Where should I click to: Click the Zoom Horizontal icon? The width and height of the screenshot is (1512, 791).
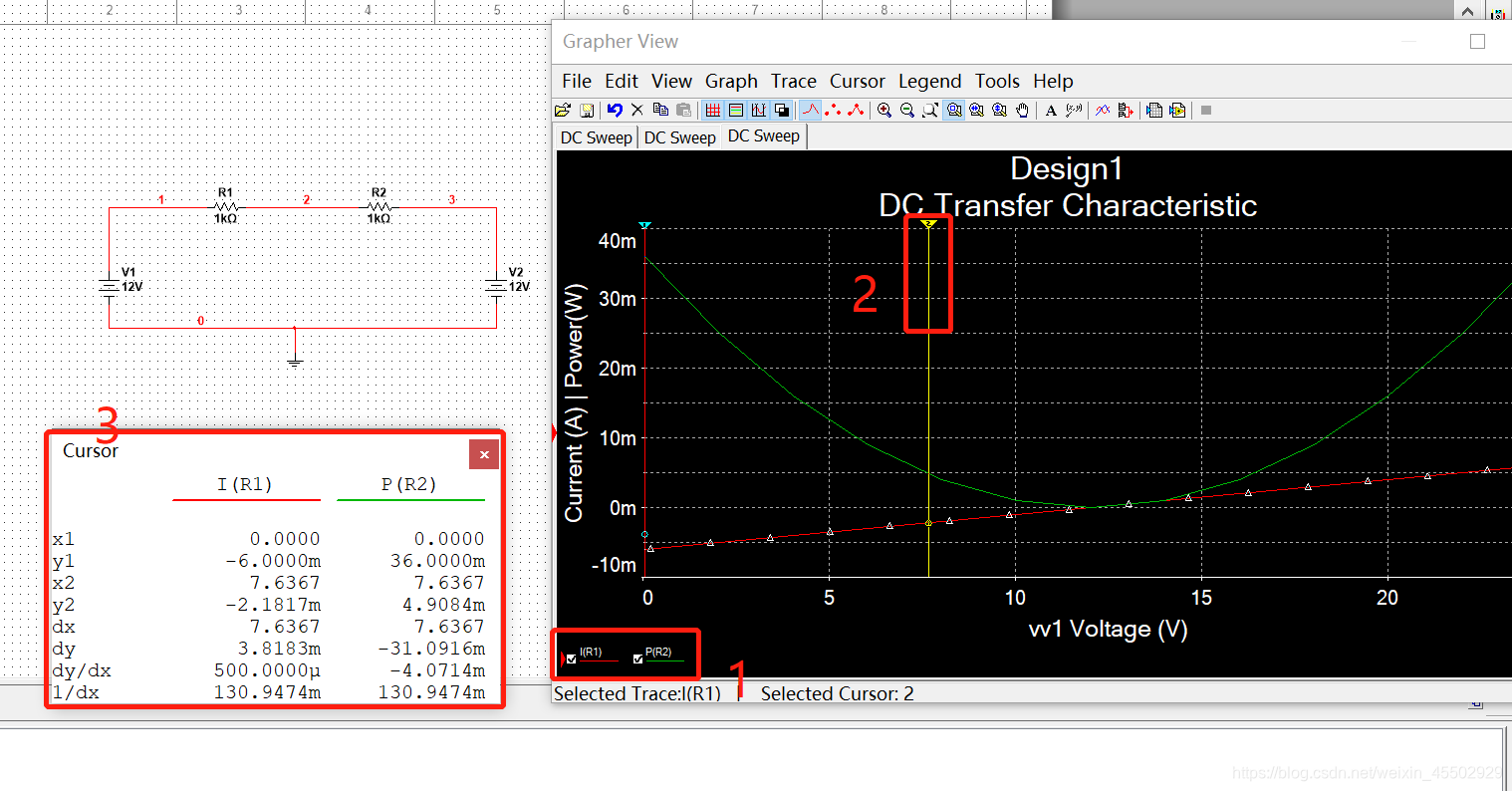[x=976, y=110]
